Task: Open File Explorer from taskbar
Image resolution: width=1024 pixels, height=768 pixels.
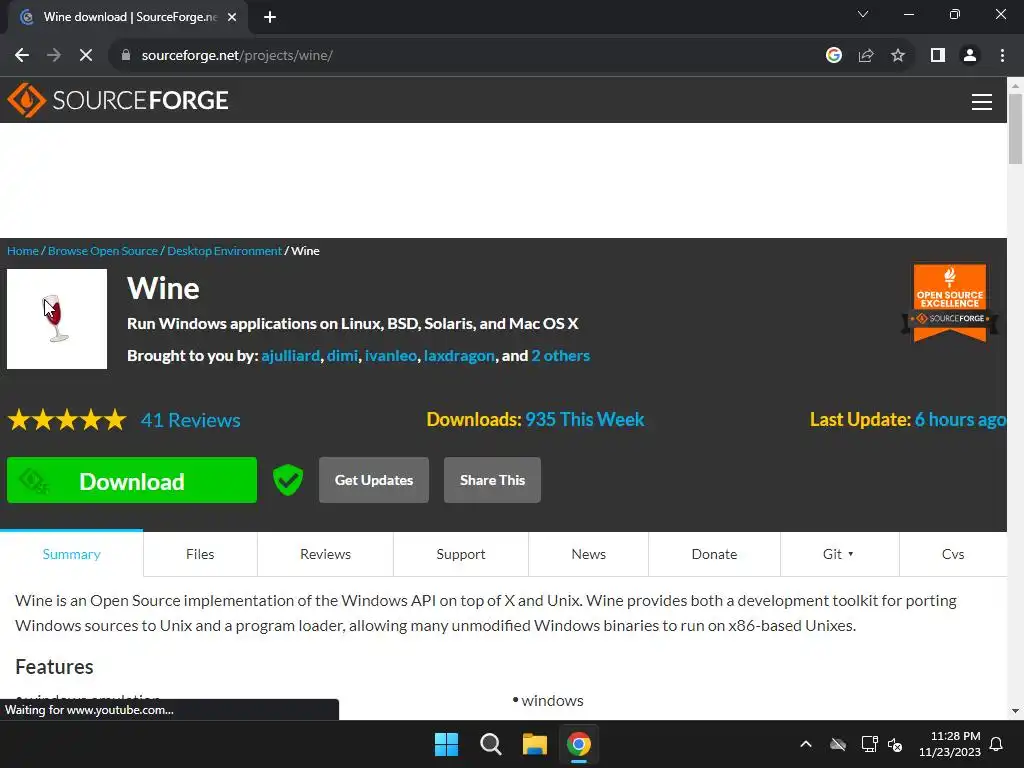Action: click(534, 744)
